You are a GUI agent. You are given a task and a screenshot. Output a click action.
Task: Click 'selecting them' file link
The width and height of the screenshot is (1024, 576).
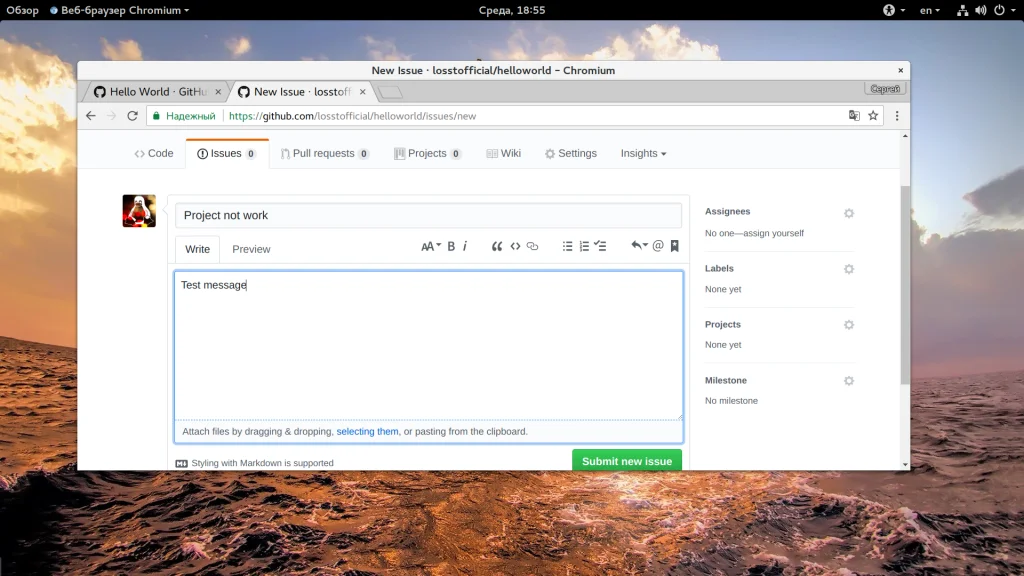(367, 432)
